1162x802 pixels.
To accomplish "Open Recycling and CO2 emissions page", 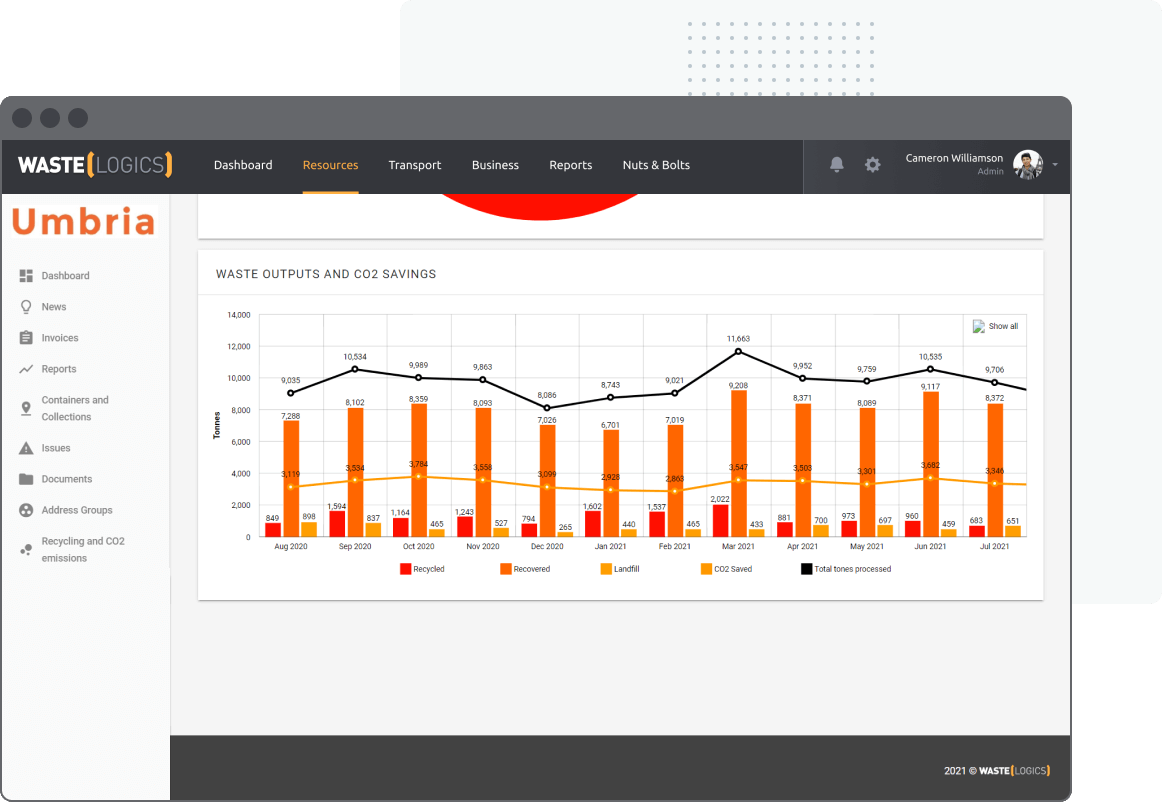I will click(83, 549).
